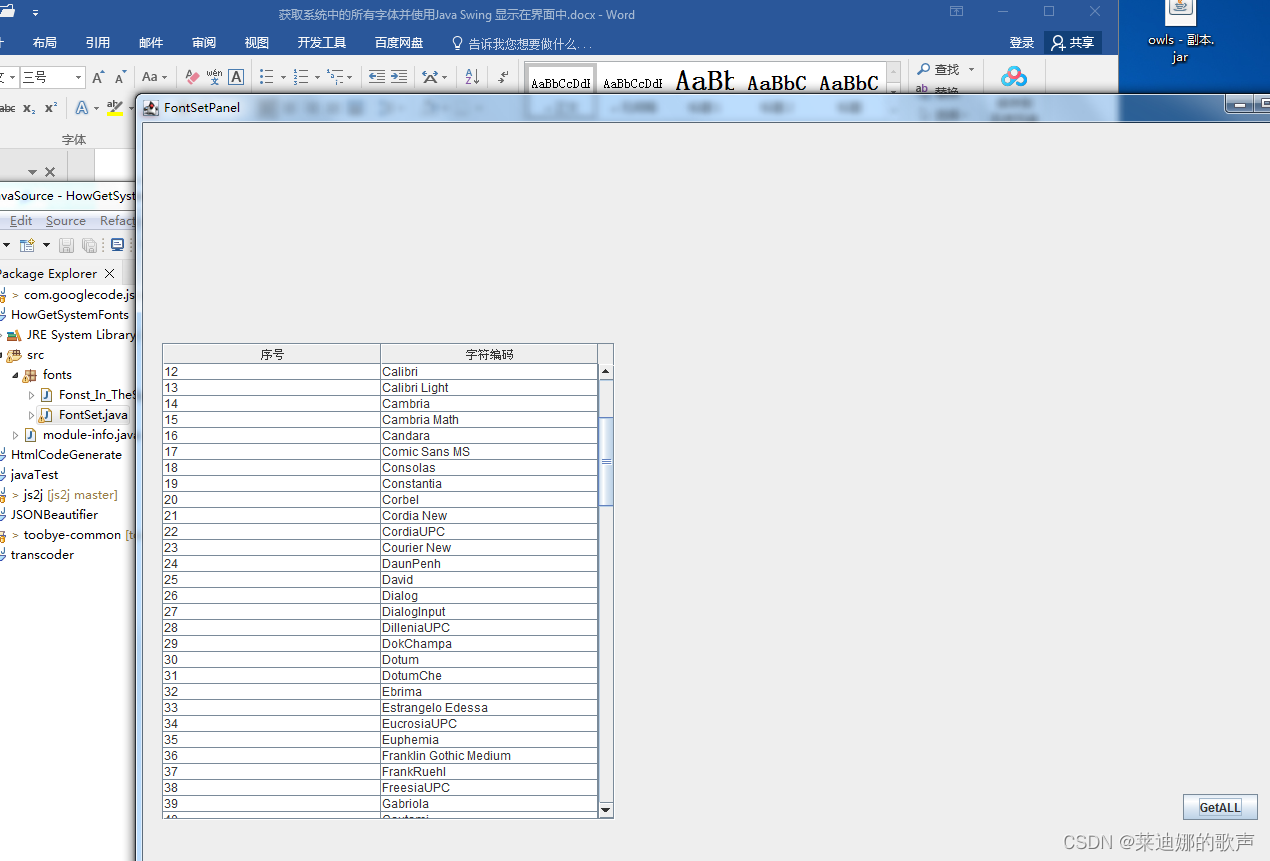The height and width of the screenshot is (861, 1270).
Task: Apply bulleted list in Word
Action: pos(266,77)
